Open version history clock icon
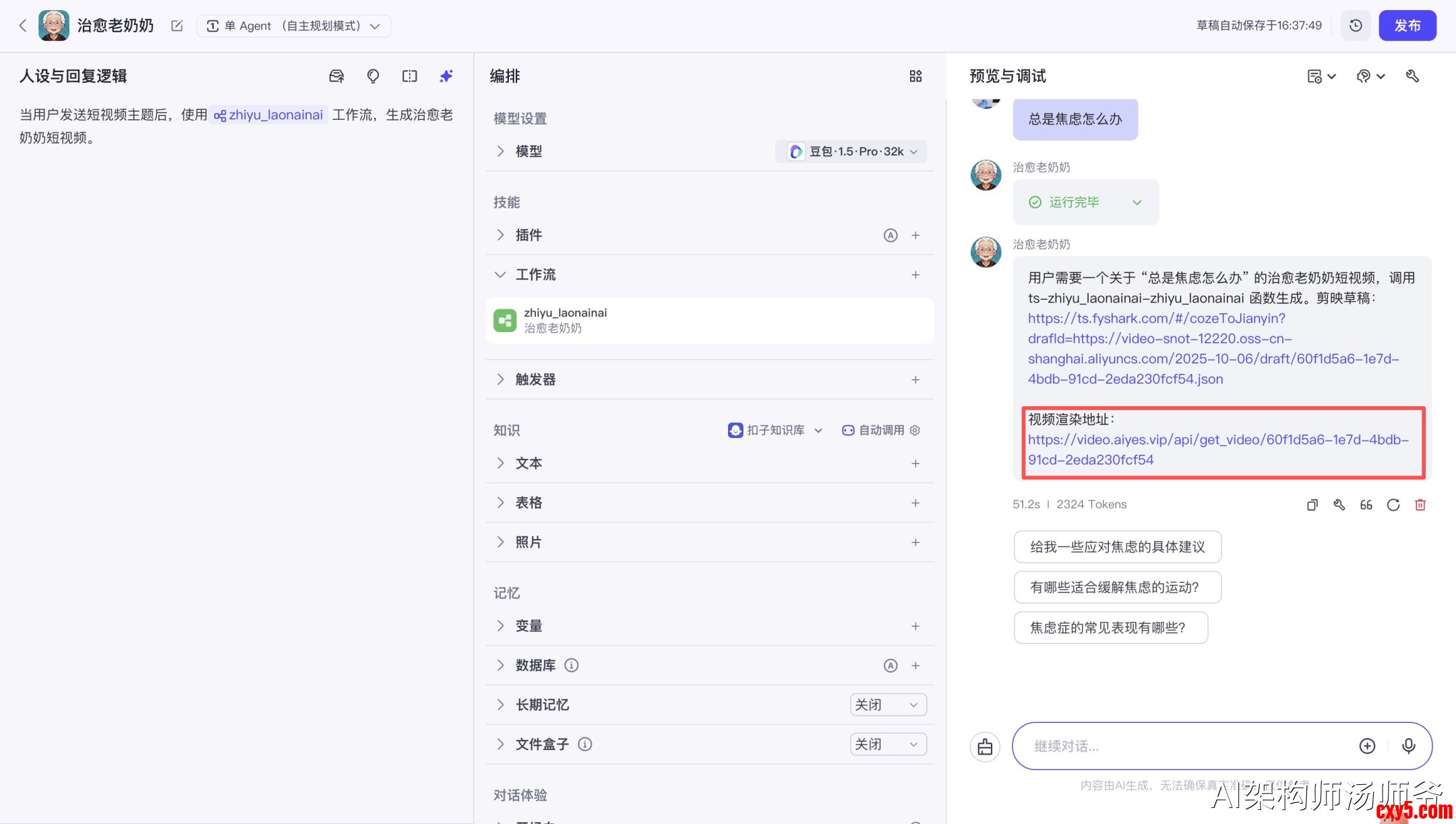Viewport: 1456px width, 824px height. 1356,26
